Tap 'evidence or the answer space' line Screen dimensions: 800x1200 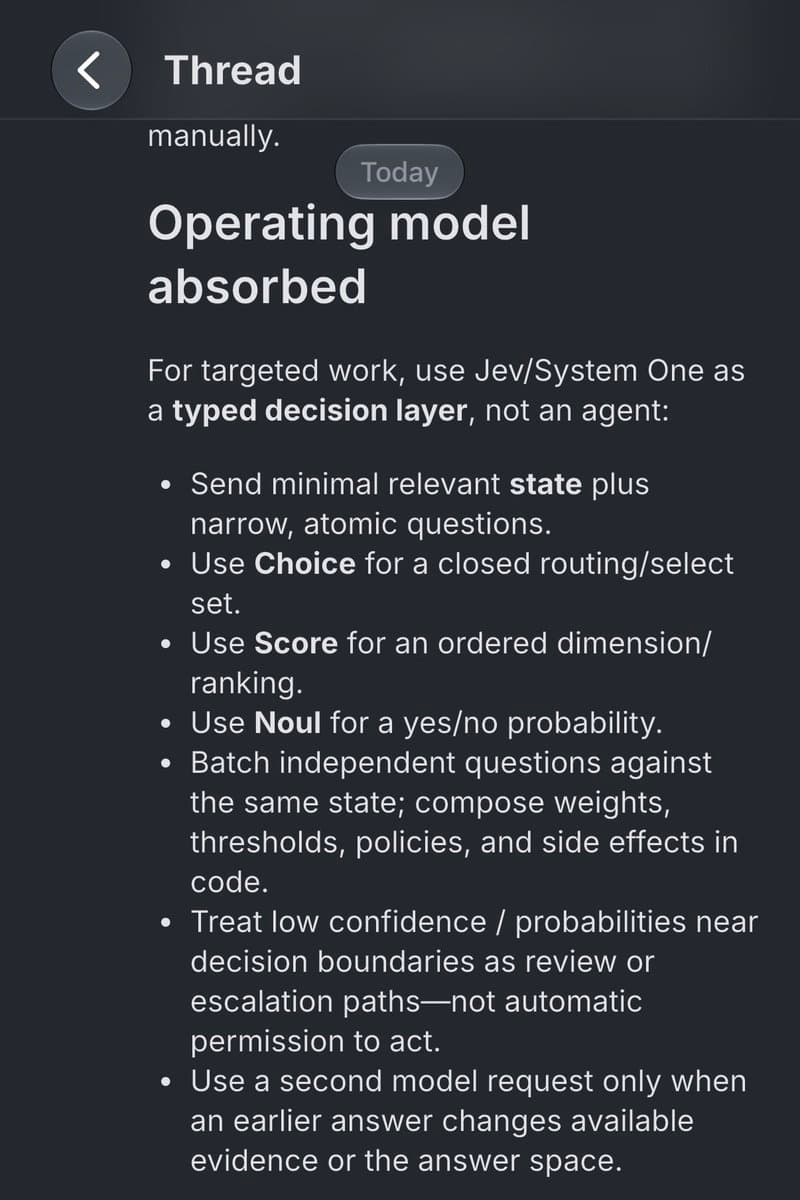[406, 1161]
